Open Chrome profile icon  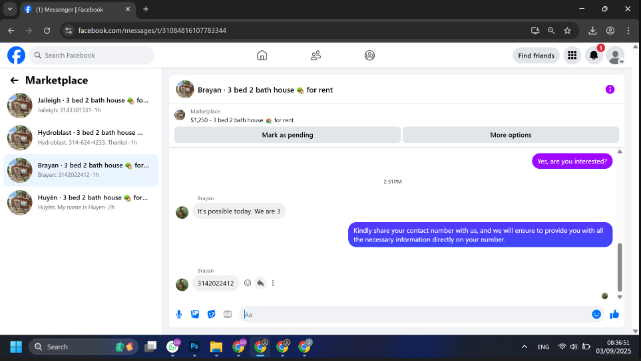[x=610, y=31]
